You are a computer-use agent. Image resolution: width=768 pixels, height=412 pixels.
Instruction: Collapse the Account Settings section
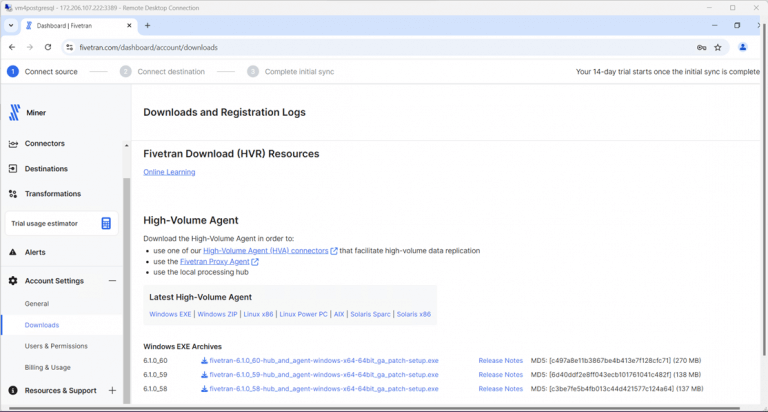112,281
